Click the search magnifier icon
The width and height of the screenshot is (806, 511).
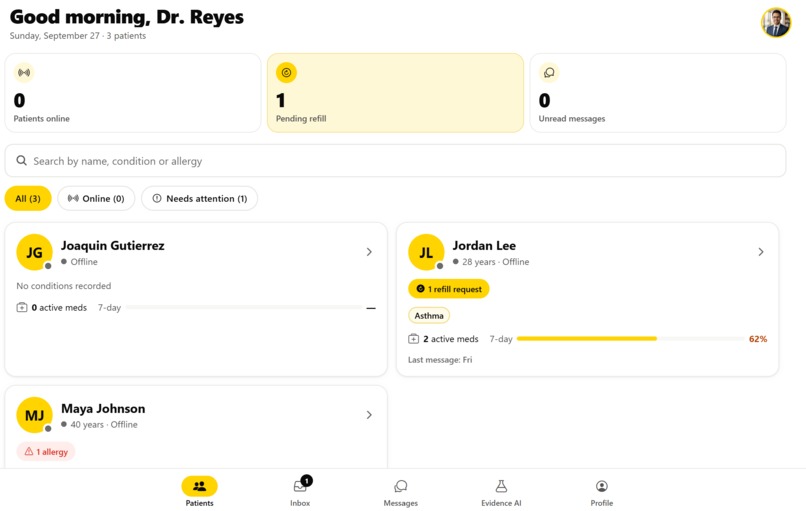22,161
